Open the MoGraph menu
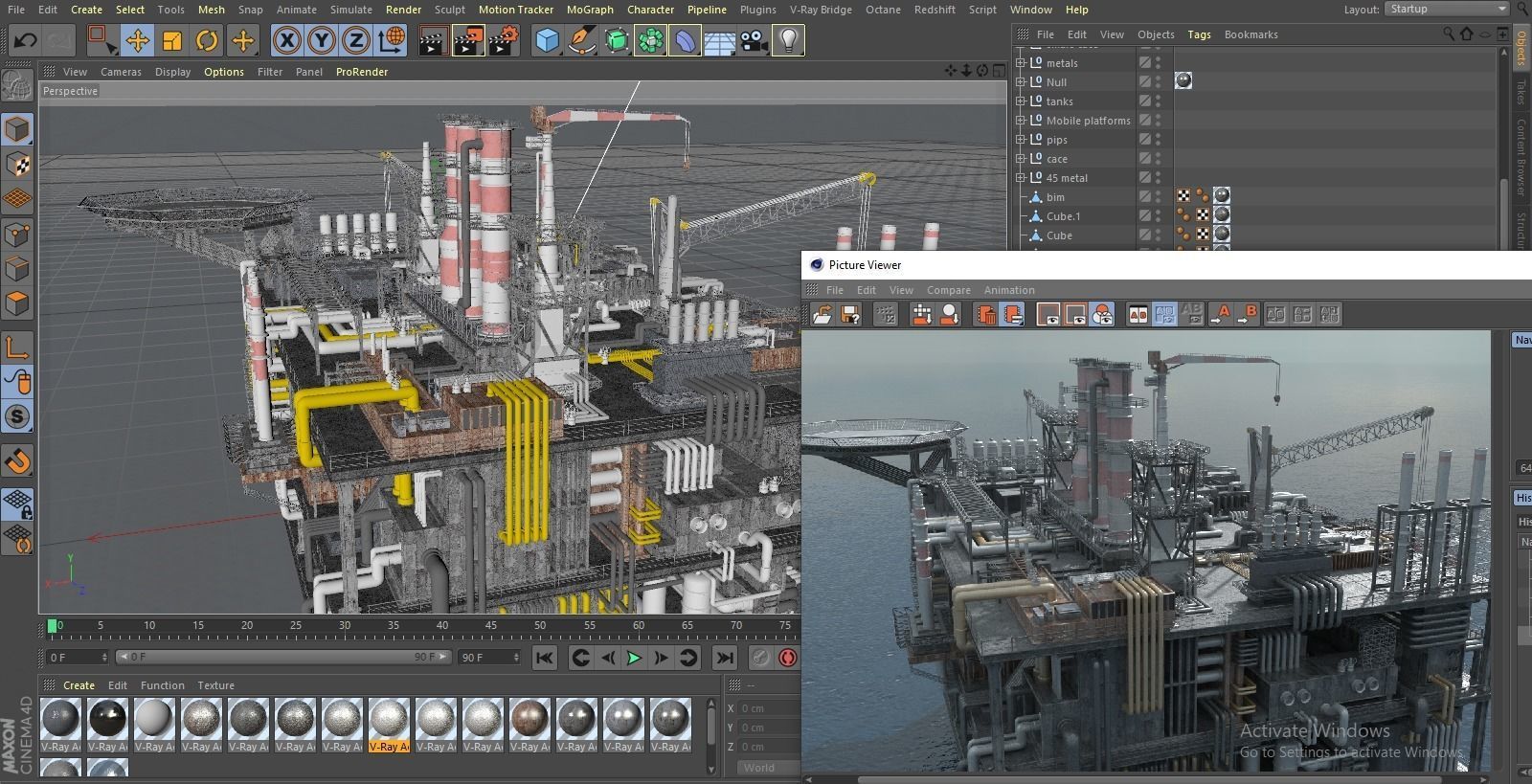Screen dimensions: 1532x784 point(590,10)
